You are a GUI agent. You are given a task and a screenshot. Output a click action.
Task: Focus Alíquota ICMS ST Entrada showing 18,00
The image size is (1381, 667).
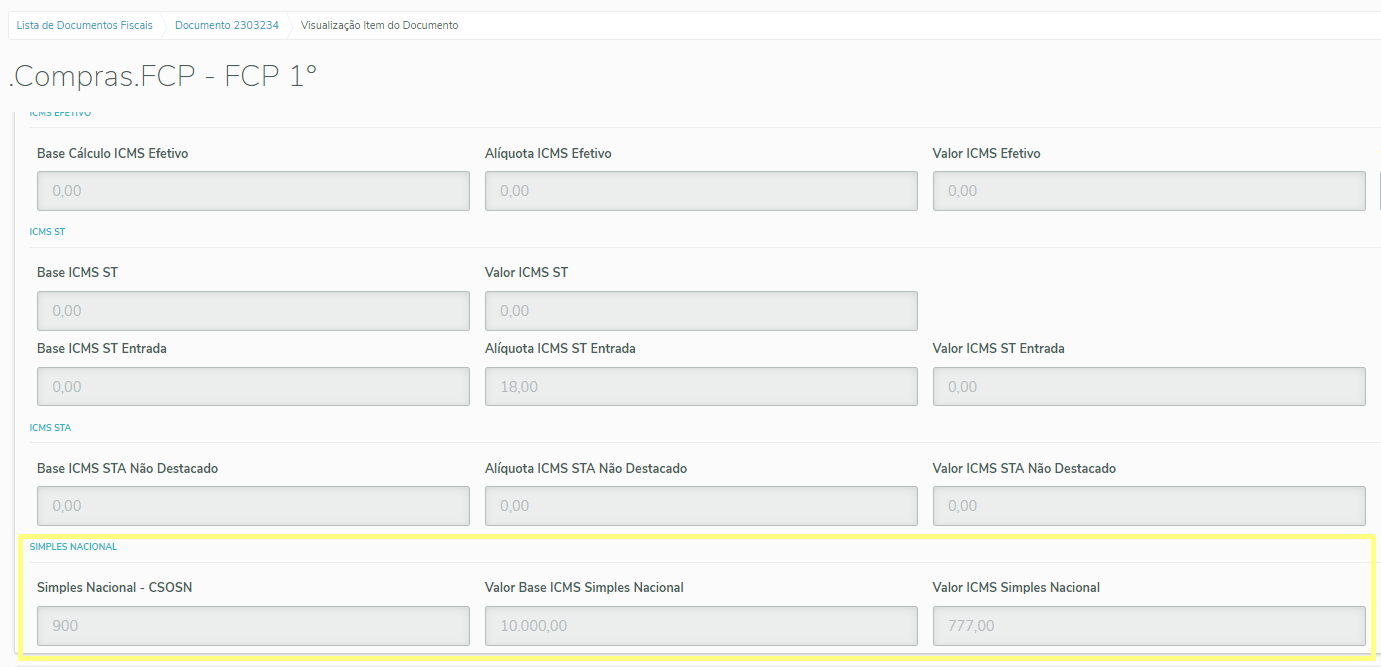coord(701,387)
